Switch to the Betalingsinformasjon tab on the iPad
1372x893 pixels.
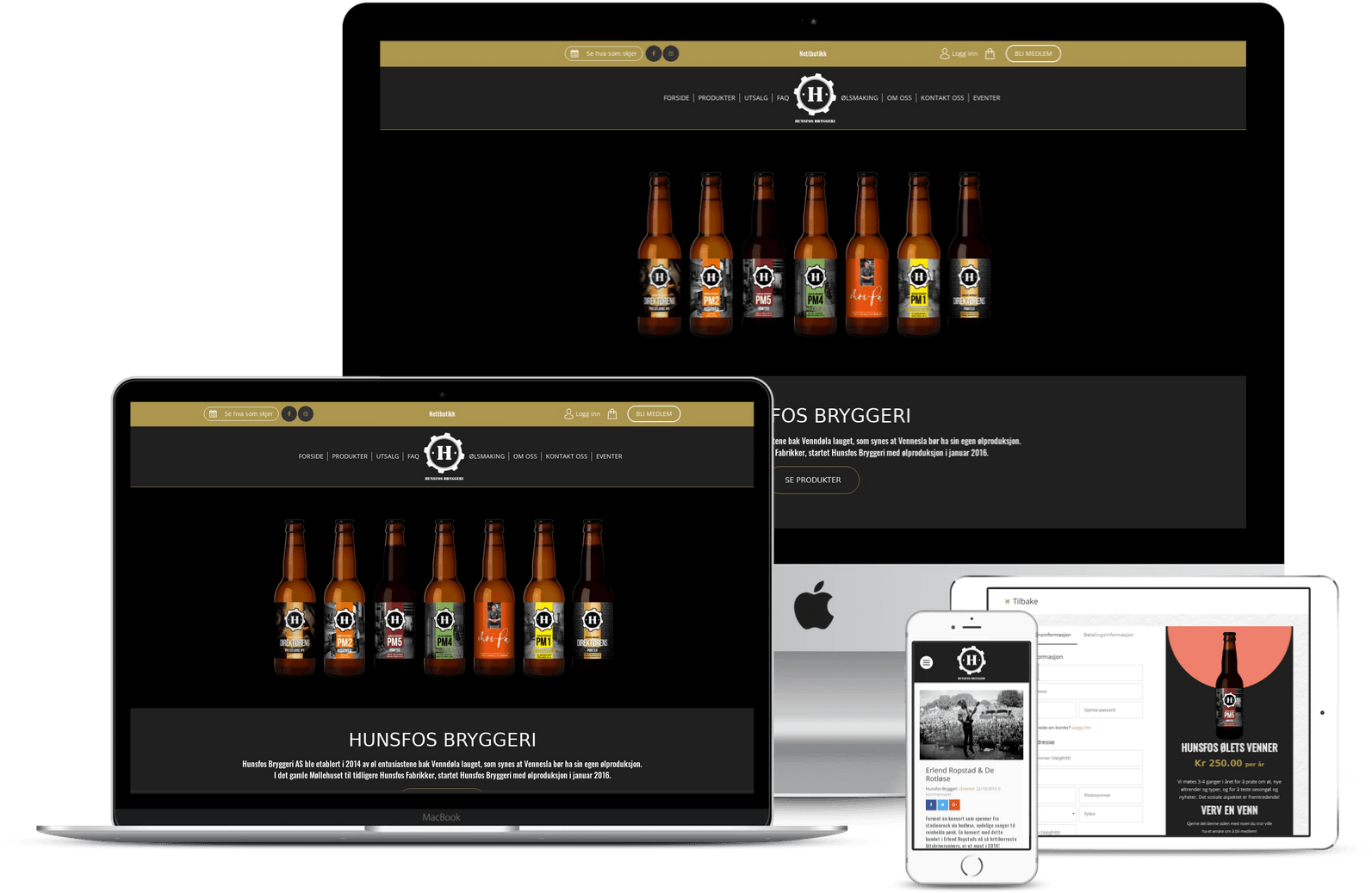[1108, 635]
